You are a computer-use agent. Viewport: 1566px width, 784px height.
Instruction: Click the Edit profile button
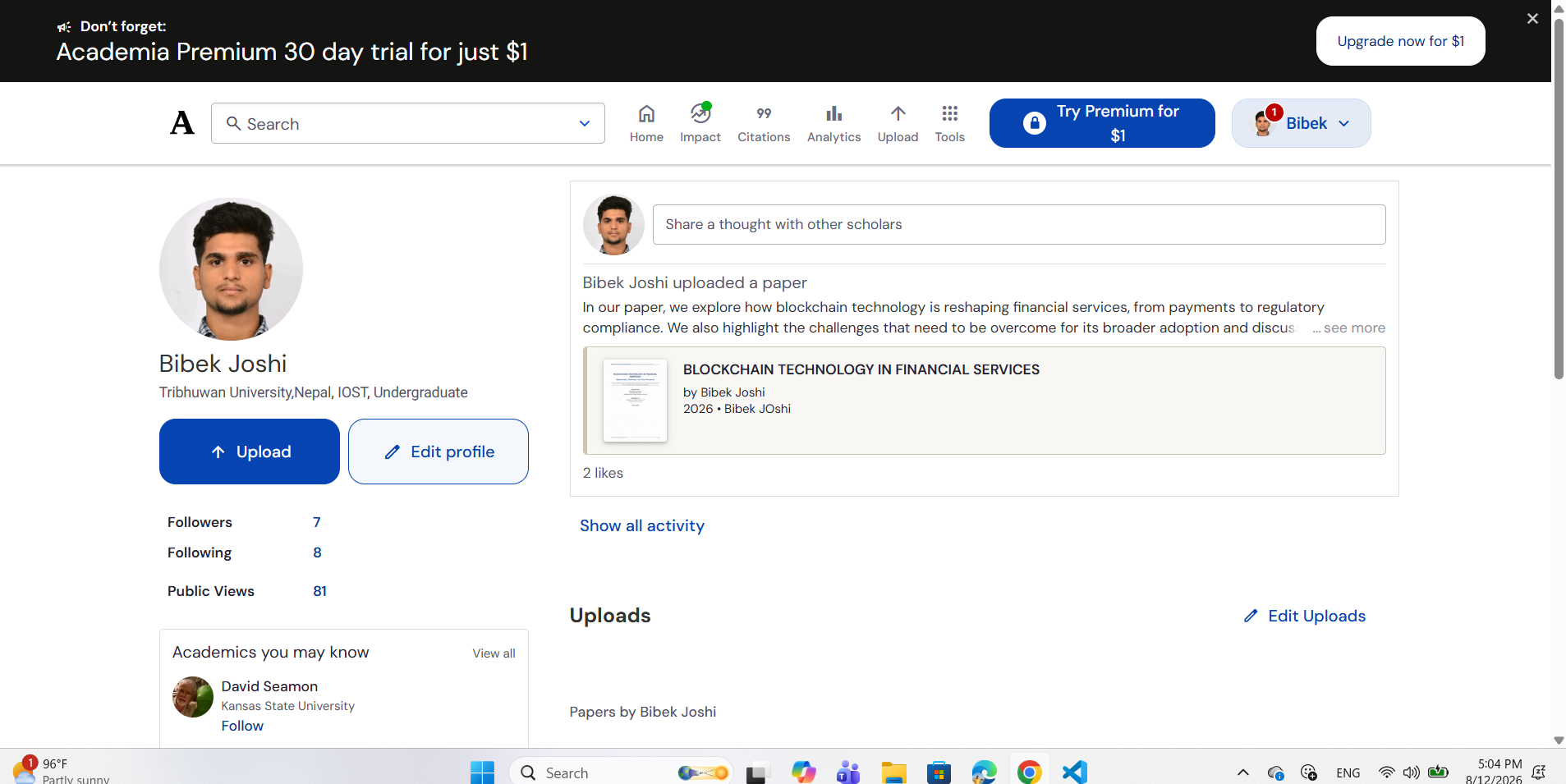439,452
